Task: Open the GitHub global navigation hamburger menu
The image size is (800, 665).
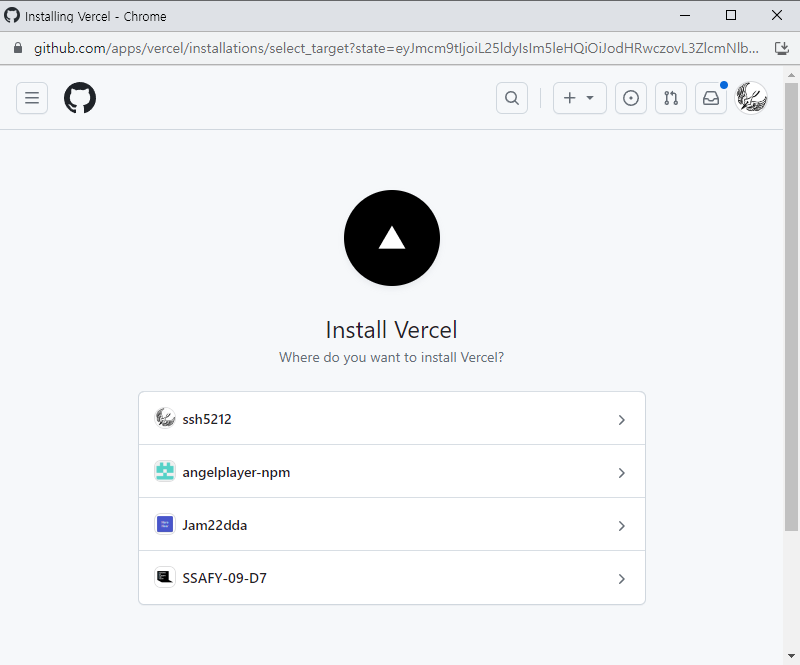Action: [x=31, y=97]
